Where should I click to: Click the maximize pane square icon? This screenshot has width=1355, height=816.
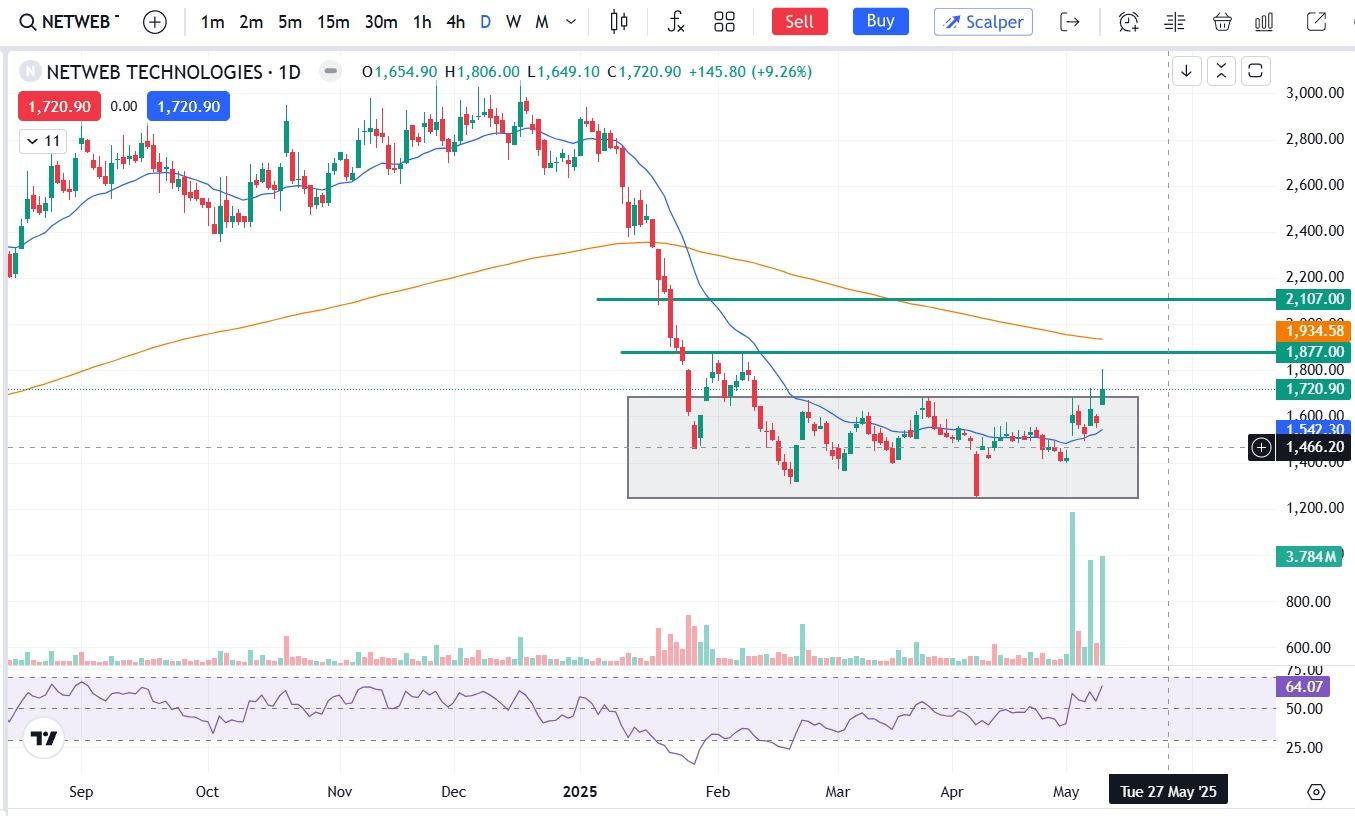(1255, 71)
